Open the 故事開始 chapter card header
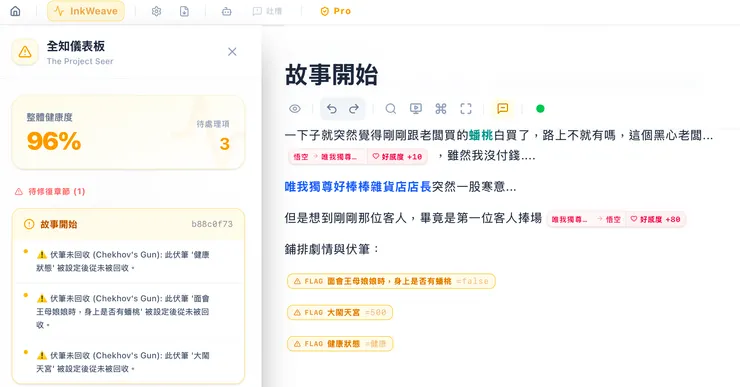The image size is (740, 387). 128,224
